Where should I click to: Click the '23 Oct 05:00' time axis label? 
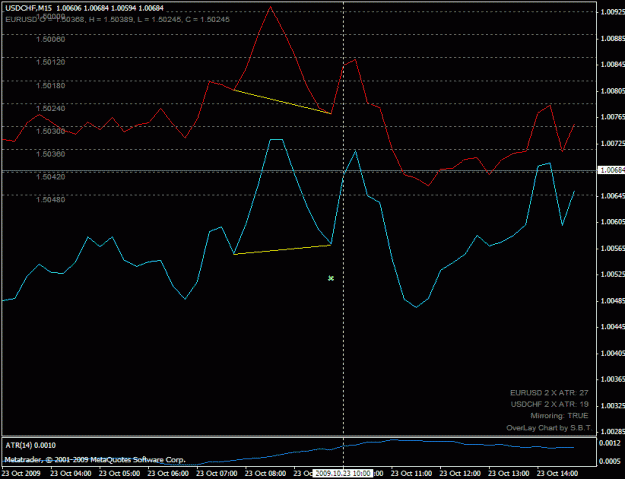pyautogui.click(x=120, y=473)
